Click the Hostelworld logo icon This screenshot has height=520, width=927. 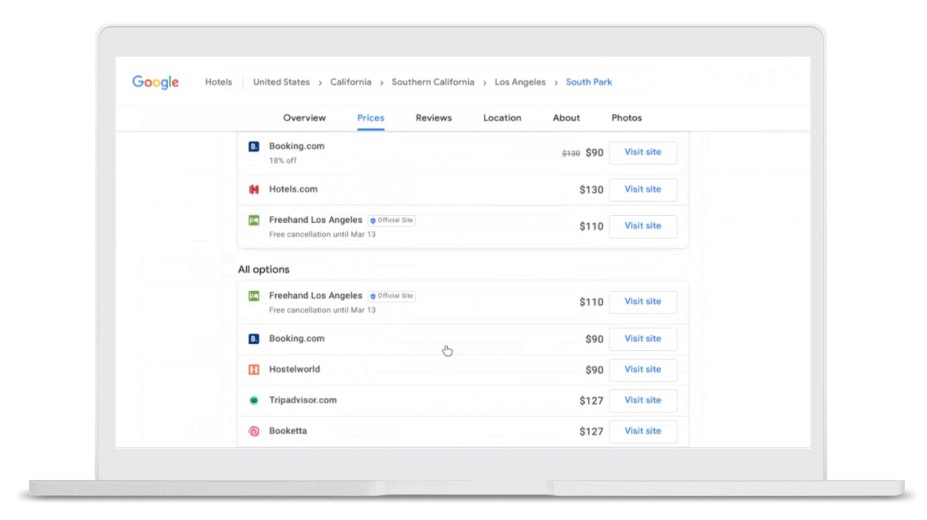click(x=254, y=369)
